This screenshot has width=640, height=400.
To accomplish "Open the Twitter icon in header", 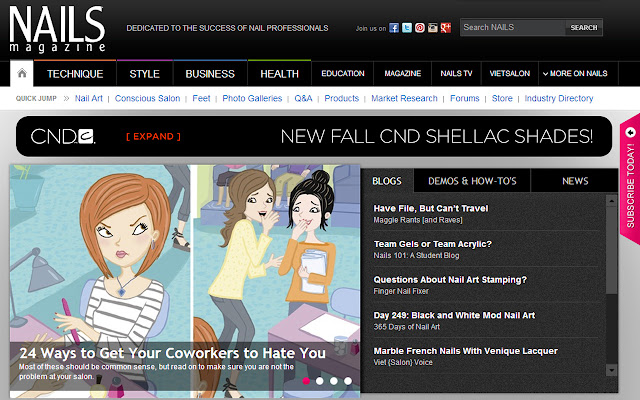I will pos(407,28).
